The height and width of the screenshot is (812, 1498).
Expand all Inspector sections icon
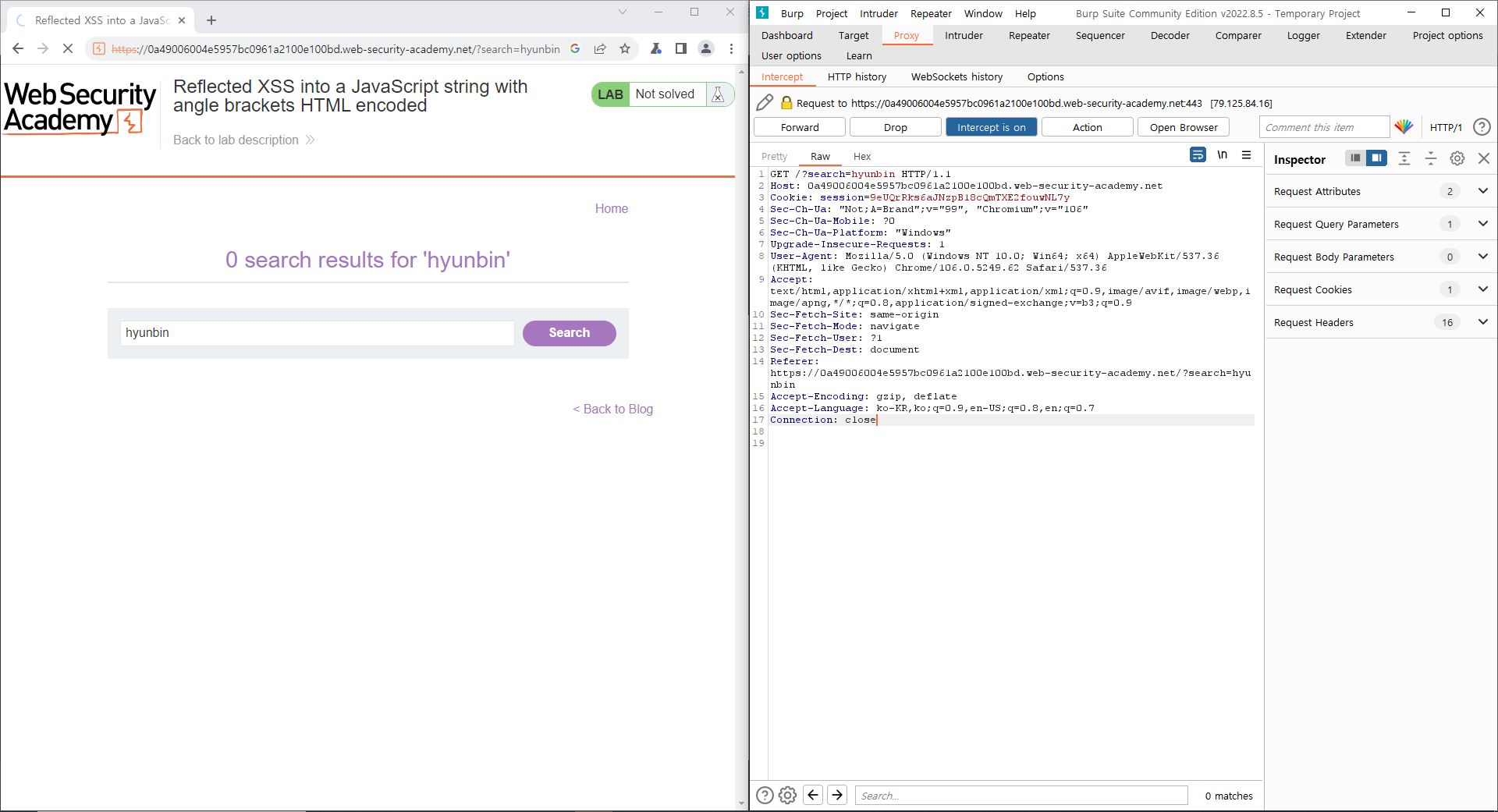1404,158
